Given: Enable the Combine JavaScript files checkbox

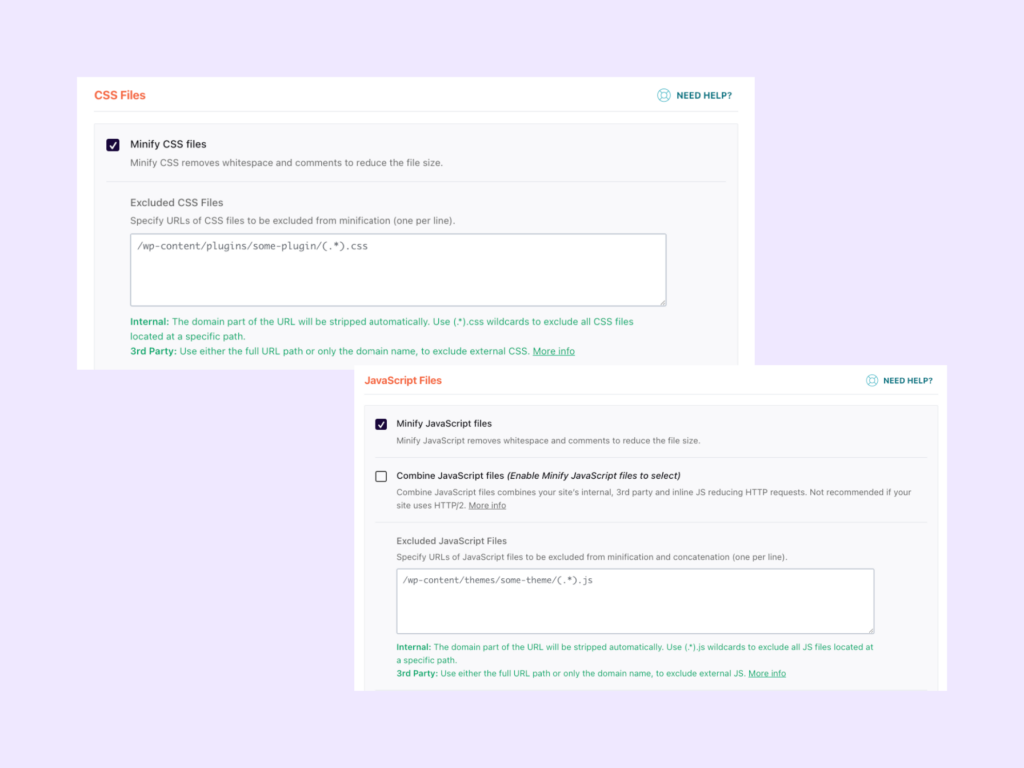Looking at the screenshot, I should 381,477.
